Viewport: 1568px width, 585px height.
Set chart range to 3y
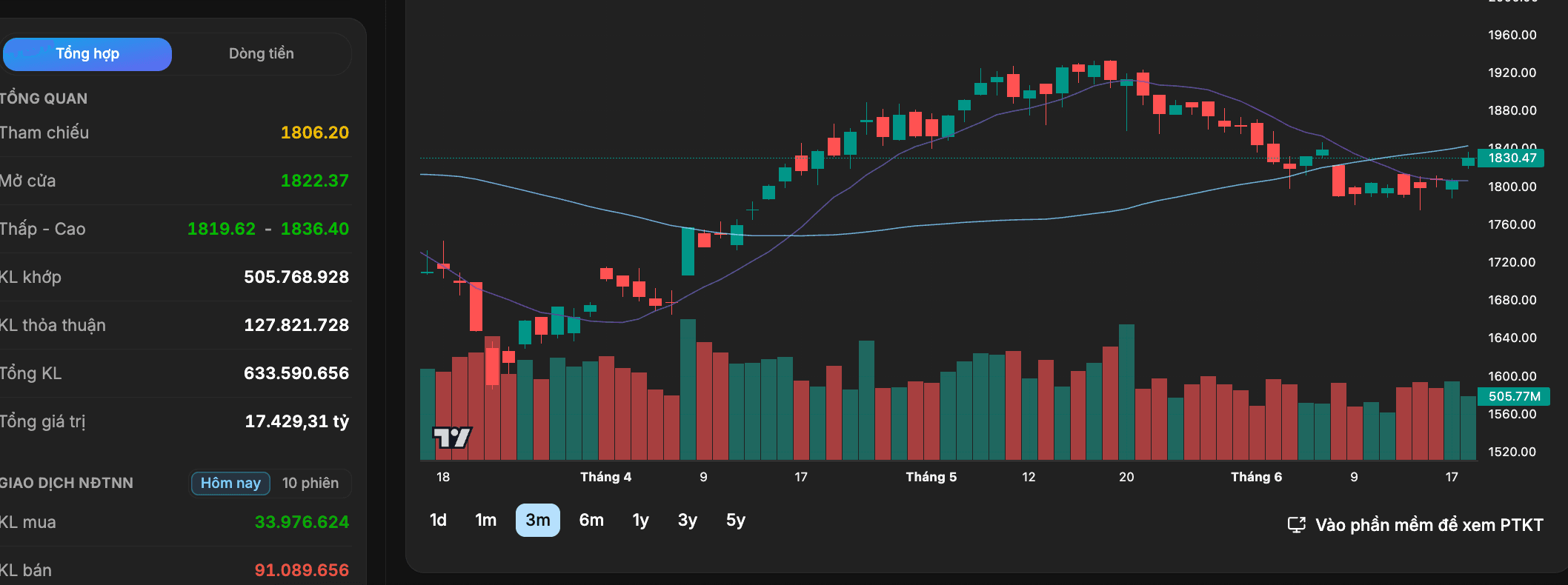687,521
